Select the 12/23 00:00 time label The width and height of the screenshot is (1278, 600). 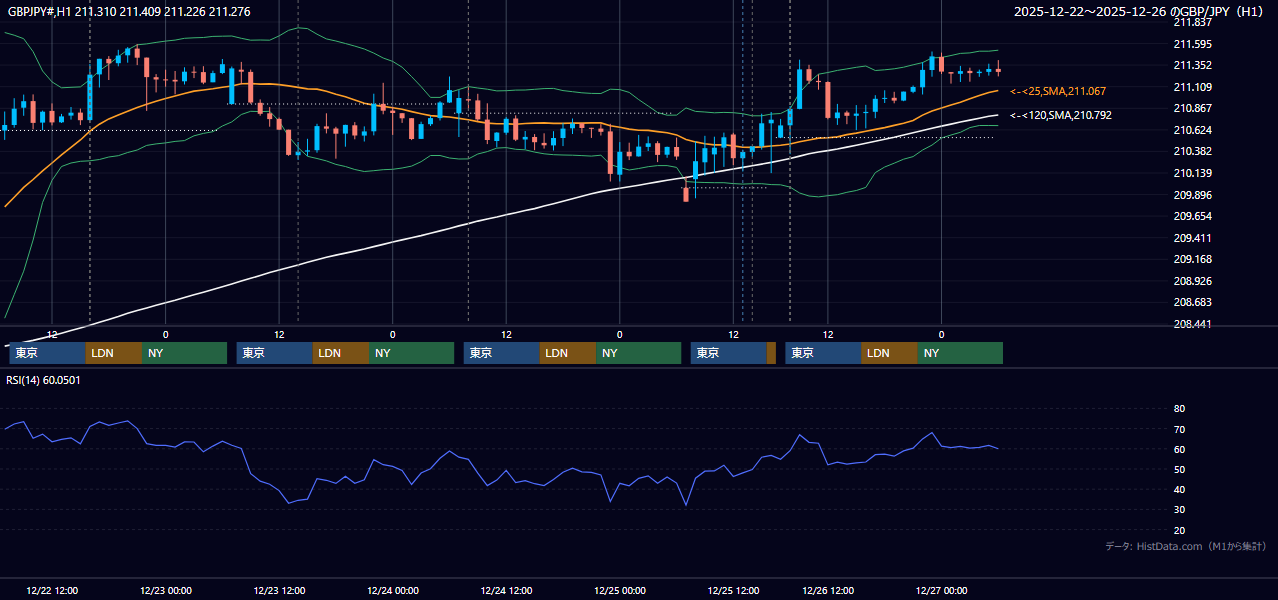(166, 590)
